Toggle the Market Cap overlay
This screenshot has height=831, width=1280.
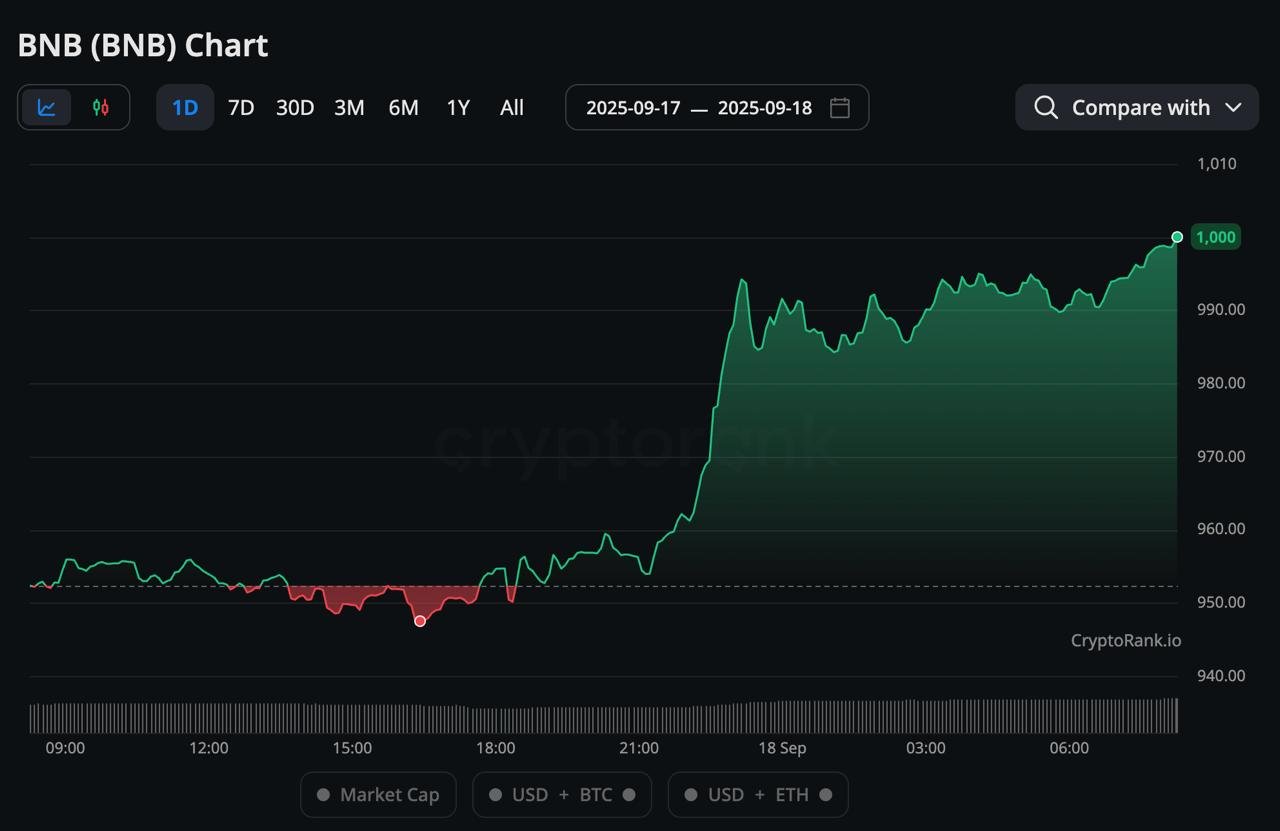click(x=378, y=794)
